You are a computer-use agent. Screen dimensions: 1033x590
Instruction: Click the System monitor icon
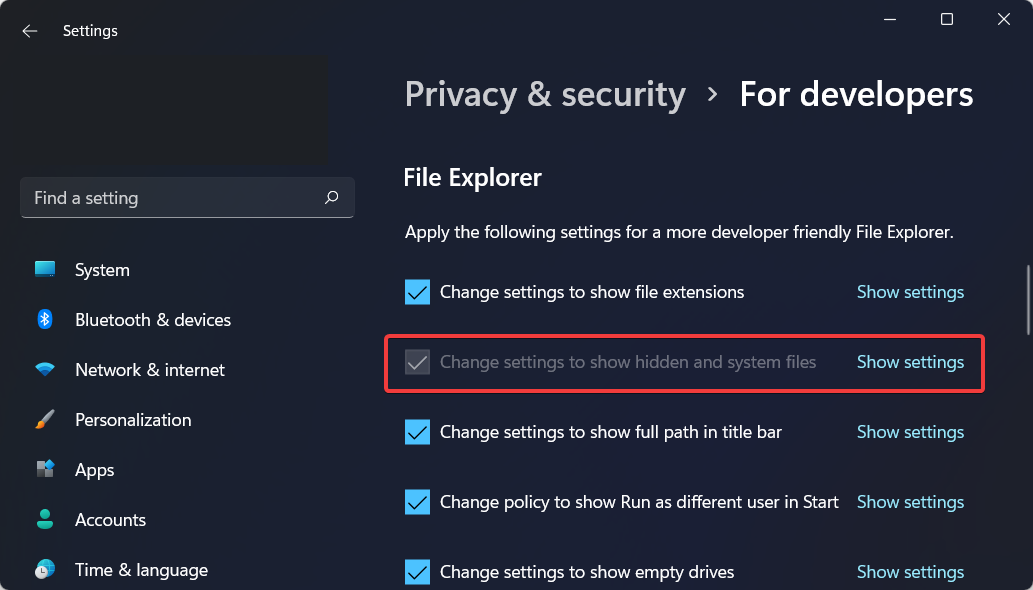point(45,270)
